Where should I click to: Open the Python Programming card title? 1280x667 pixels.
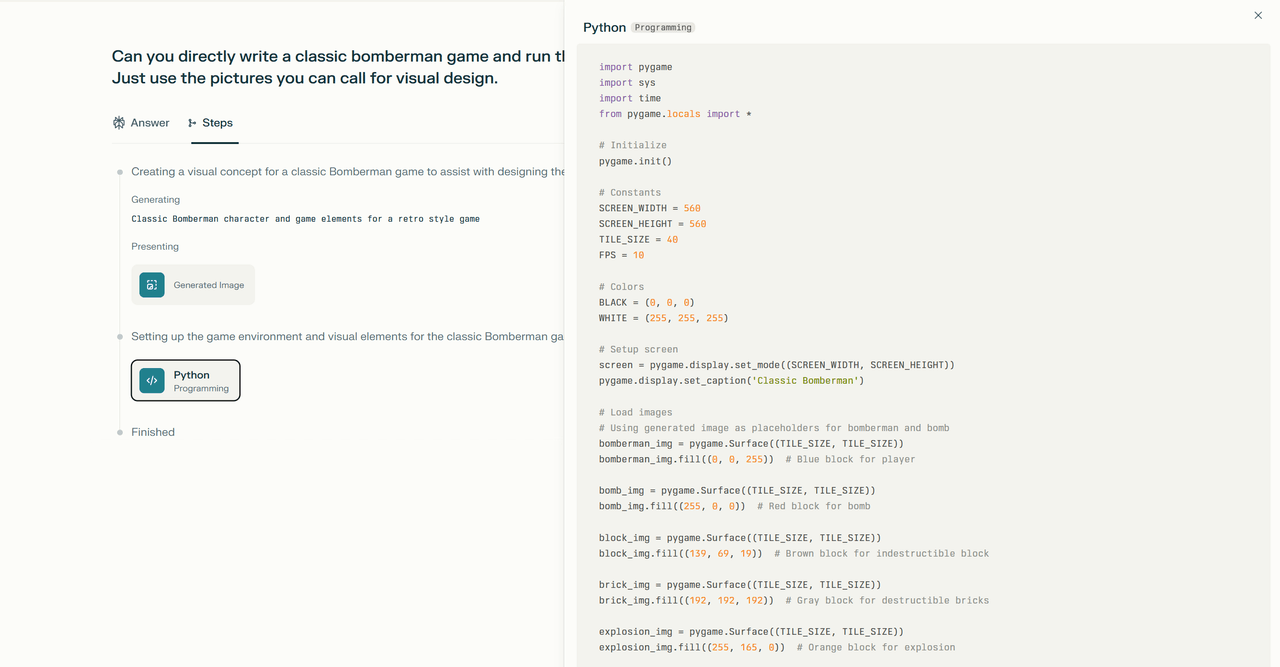point(192,375)
